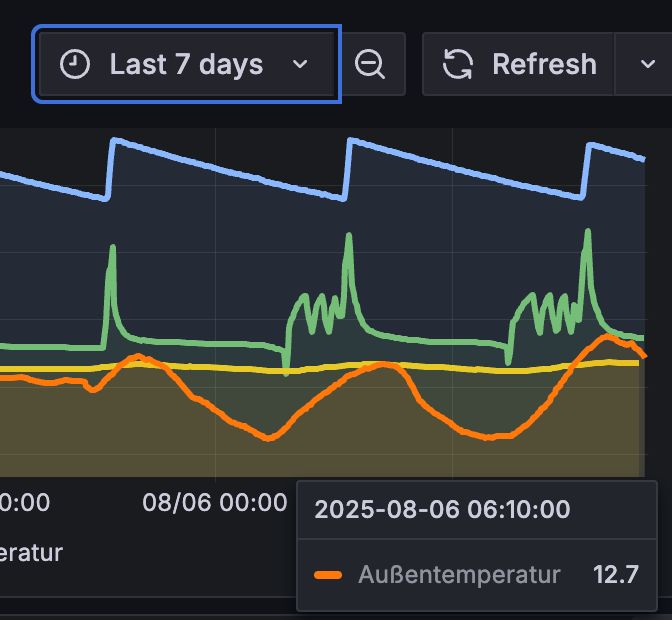Open the refresh interval dropdown arrow

[646, 65]
